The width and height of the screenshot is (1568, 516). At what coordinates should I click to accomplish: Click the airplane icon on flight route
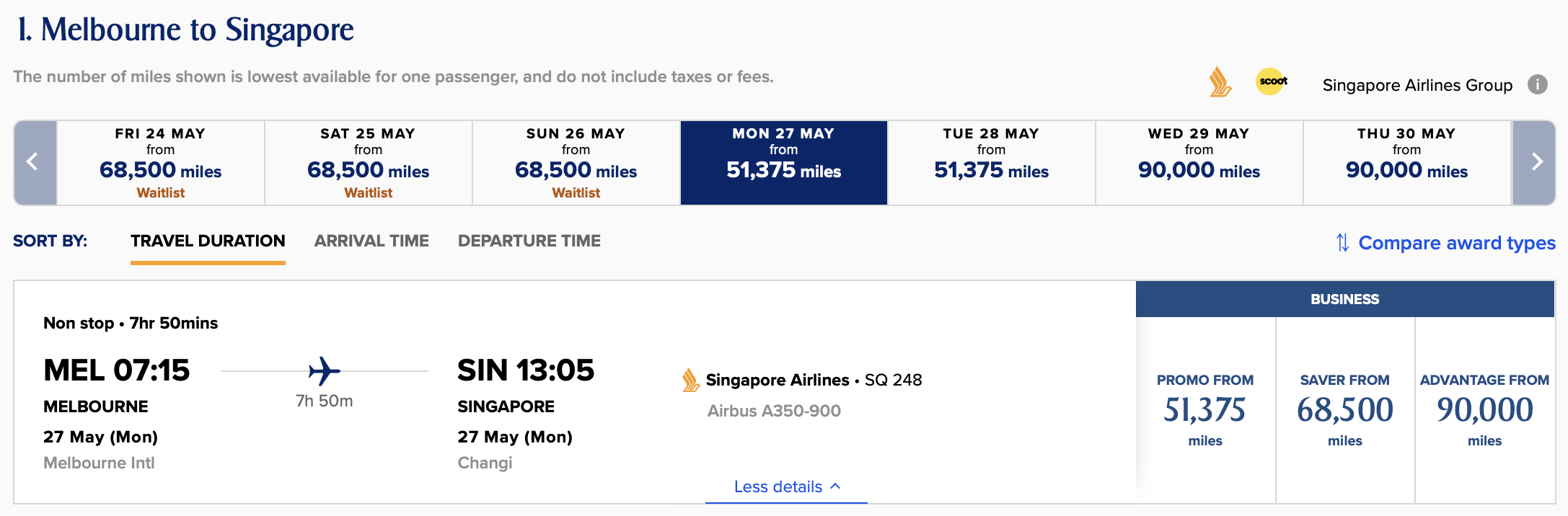[325, 371]
